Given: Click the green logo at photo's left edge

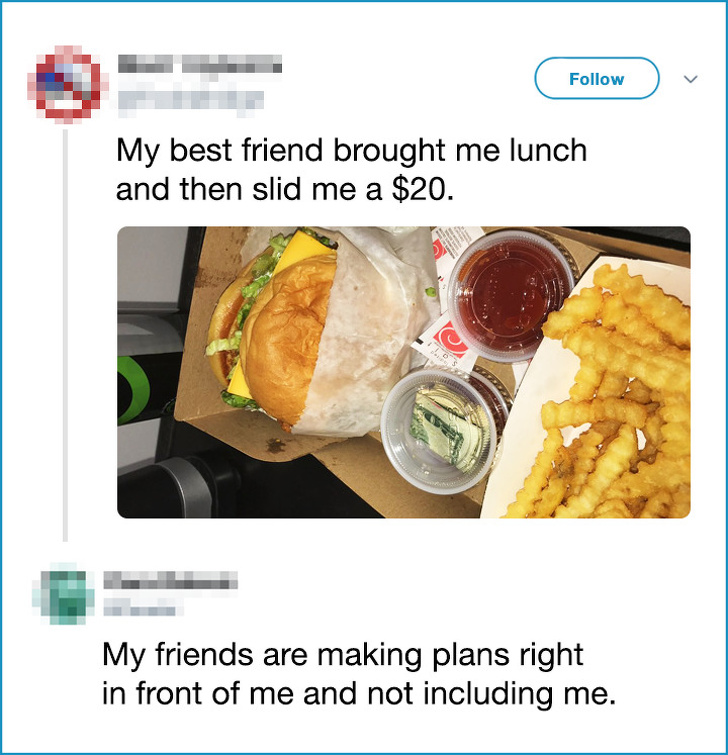Looking at the screenshot, I should pyautogui.click(x=132, y=389).
